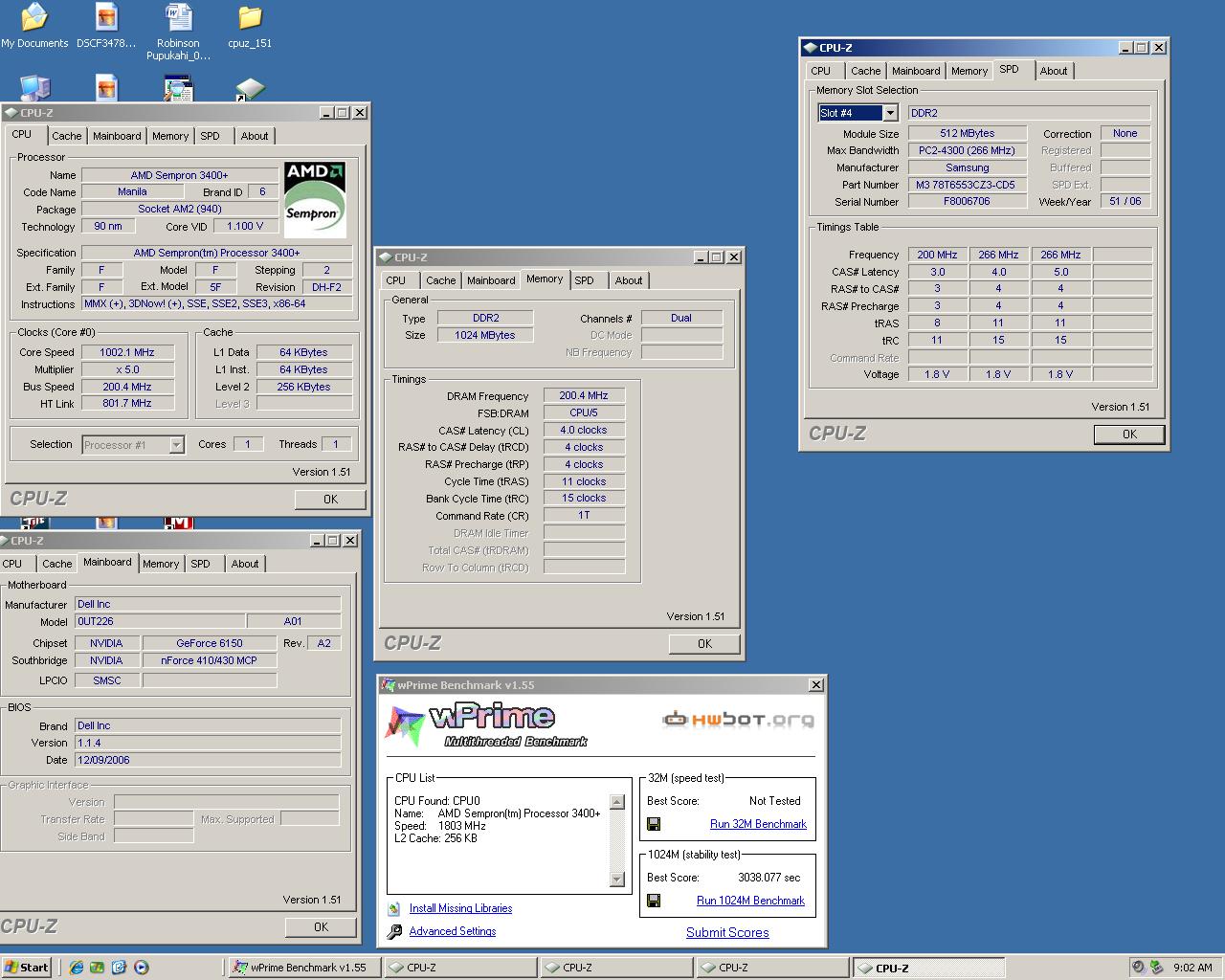1225x980 pixels.
Task: Click the hwbot.org logo in wPrime
Action: [x=738, y=720]
